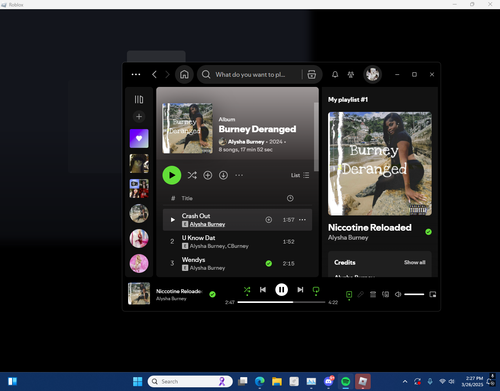
Task: Open Alysha Burney artist link in album header
Action: 246,142
